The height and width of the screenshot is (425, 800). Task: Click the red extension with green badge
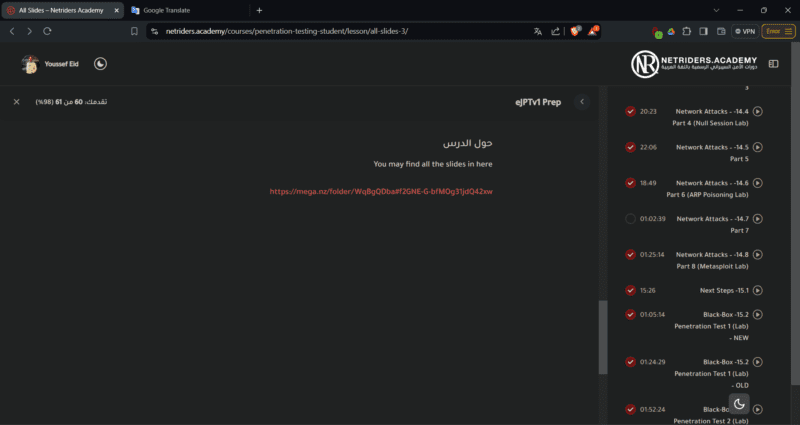(657, 32)
